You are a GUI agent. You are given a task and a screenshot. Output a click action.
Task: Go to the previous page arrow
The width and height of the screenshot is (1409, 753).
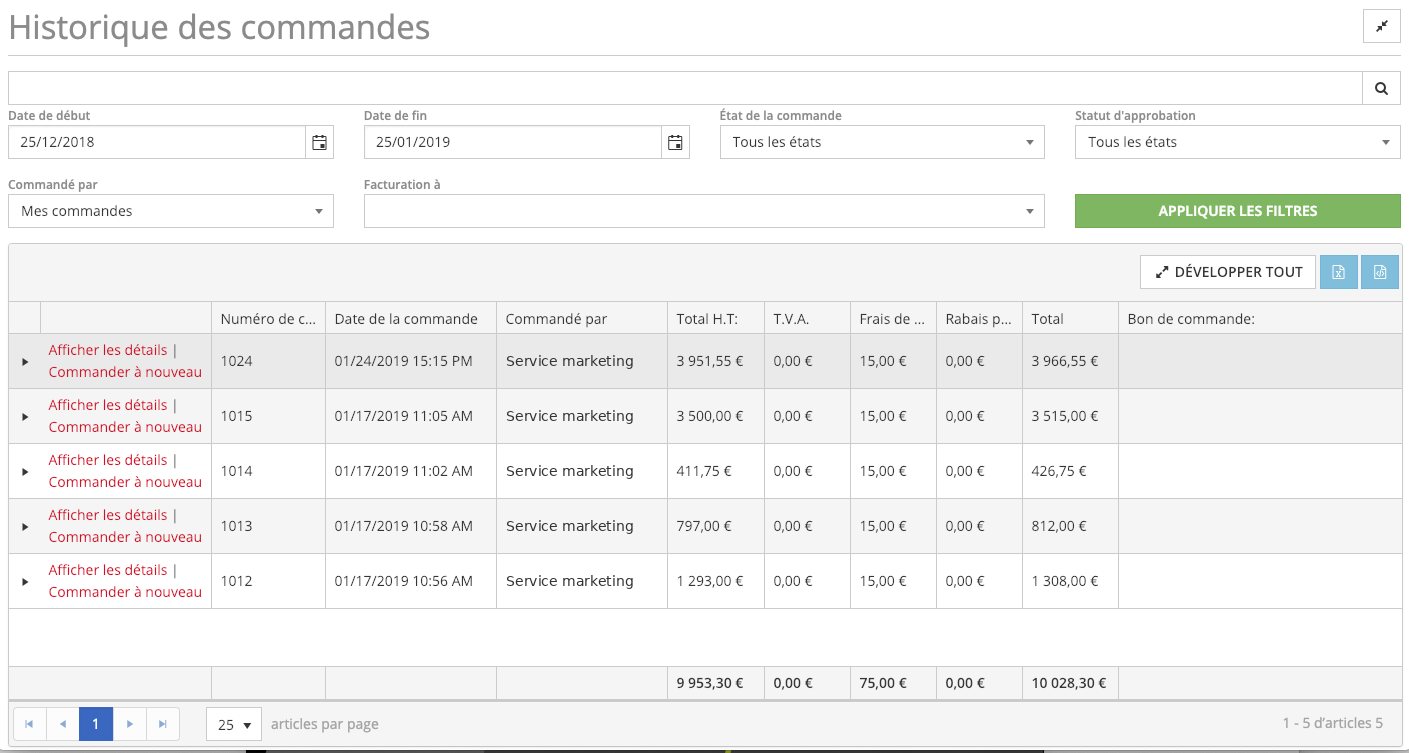[63, 724]
